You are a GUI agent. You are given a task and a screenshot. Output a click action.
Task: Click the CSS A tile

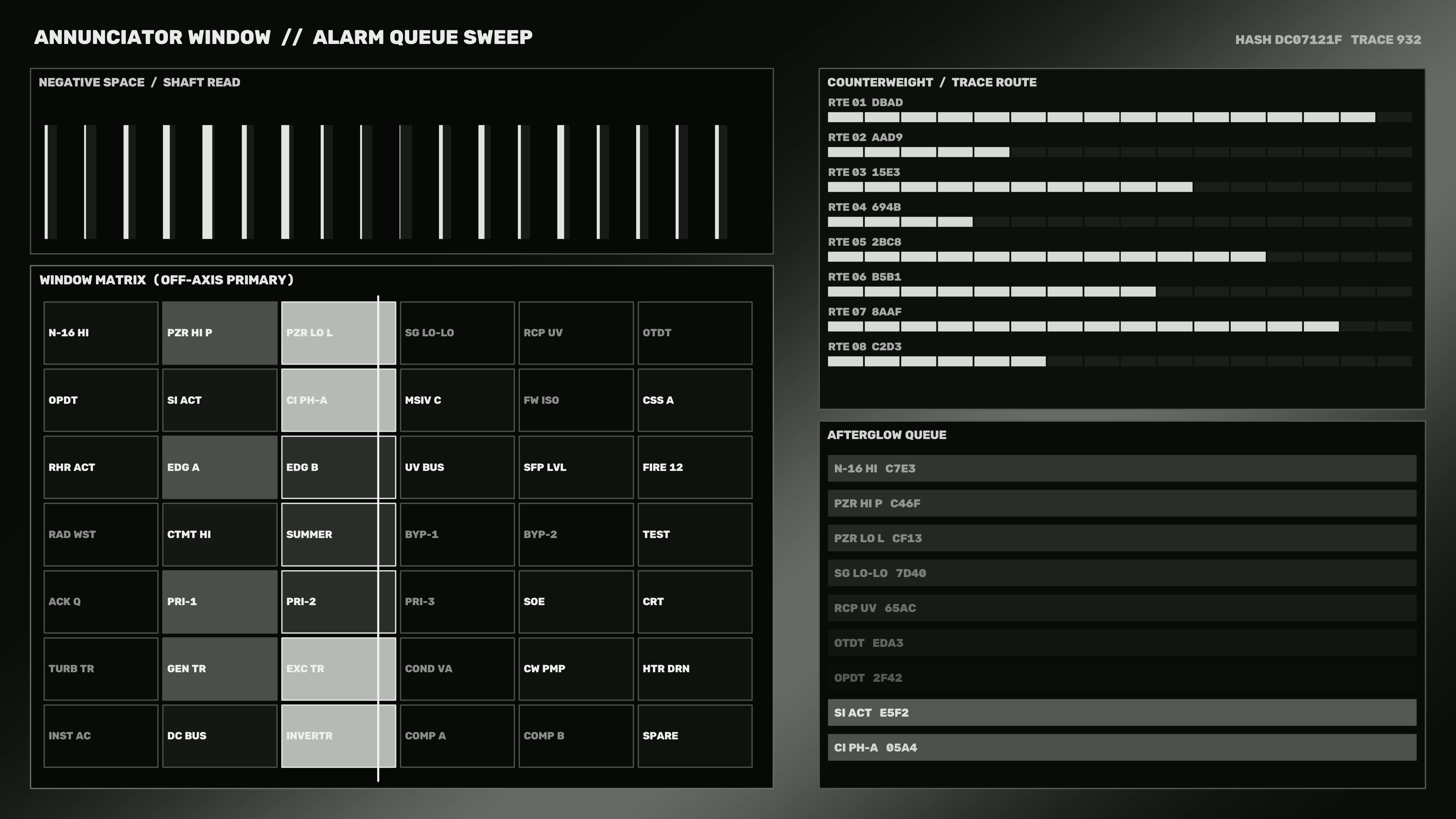click(695, 400)
